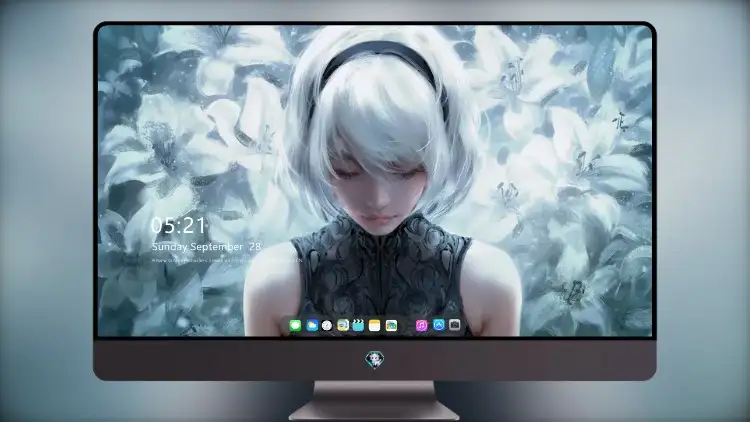This screenshot has width=750, height=422.
Task: Click the Sunday September 28 date text
Action: 206,247
